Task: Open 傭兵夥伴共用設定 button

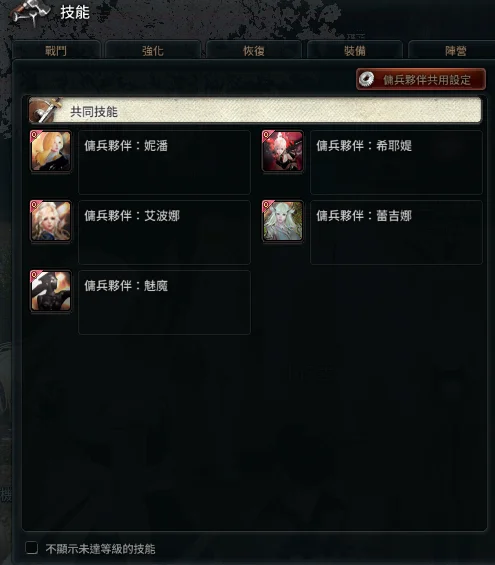Action: (421, 79)
